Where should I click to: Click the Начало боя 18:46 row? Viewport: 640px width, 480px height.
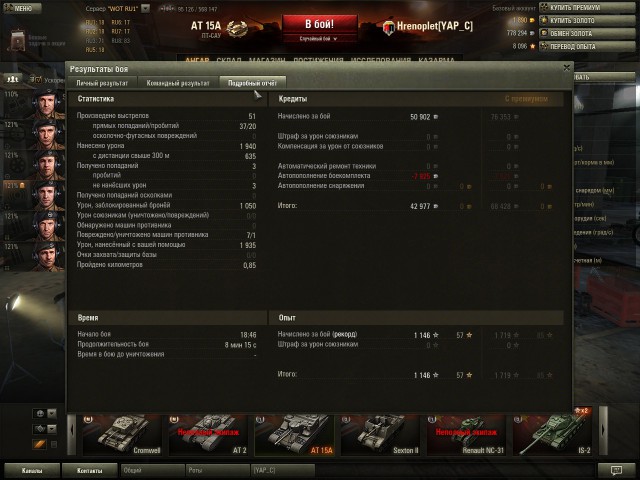[x=167, y=334]
